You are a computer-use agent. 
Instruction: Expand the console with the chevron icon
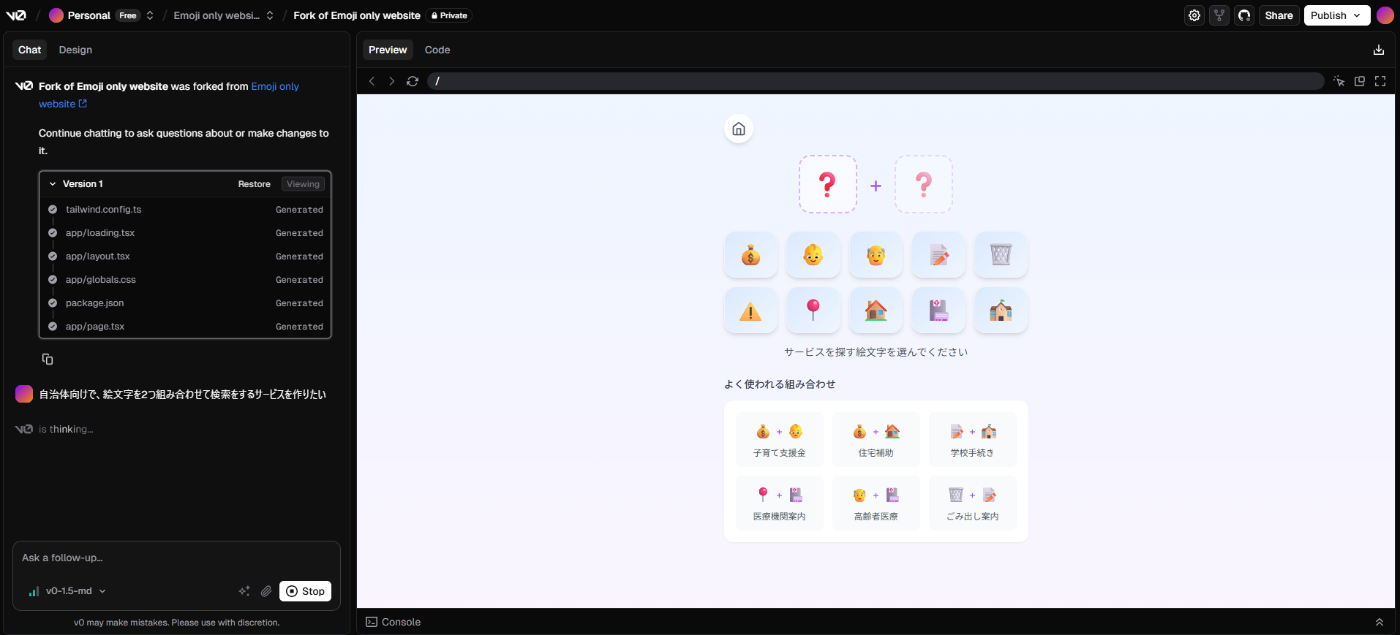1380,622
